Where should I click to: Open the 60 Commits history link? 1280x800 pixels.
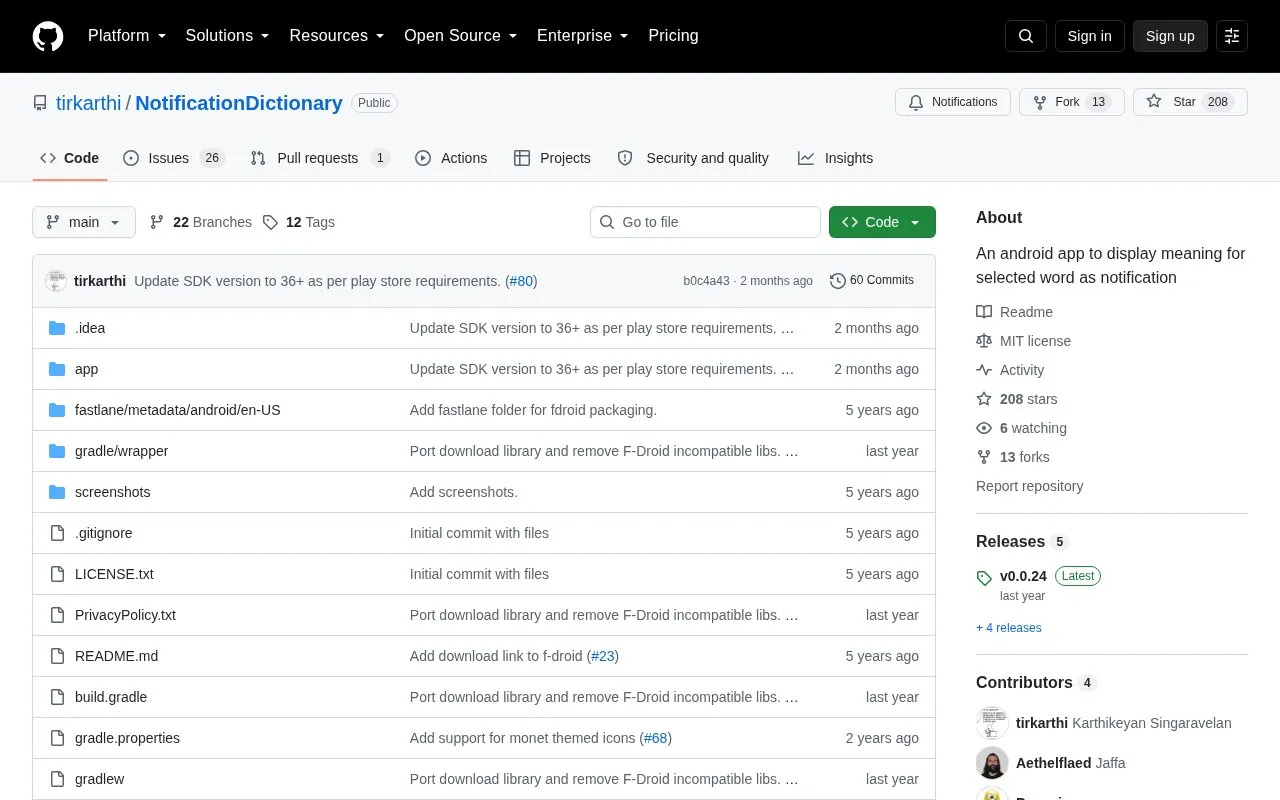point(872,281)
